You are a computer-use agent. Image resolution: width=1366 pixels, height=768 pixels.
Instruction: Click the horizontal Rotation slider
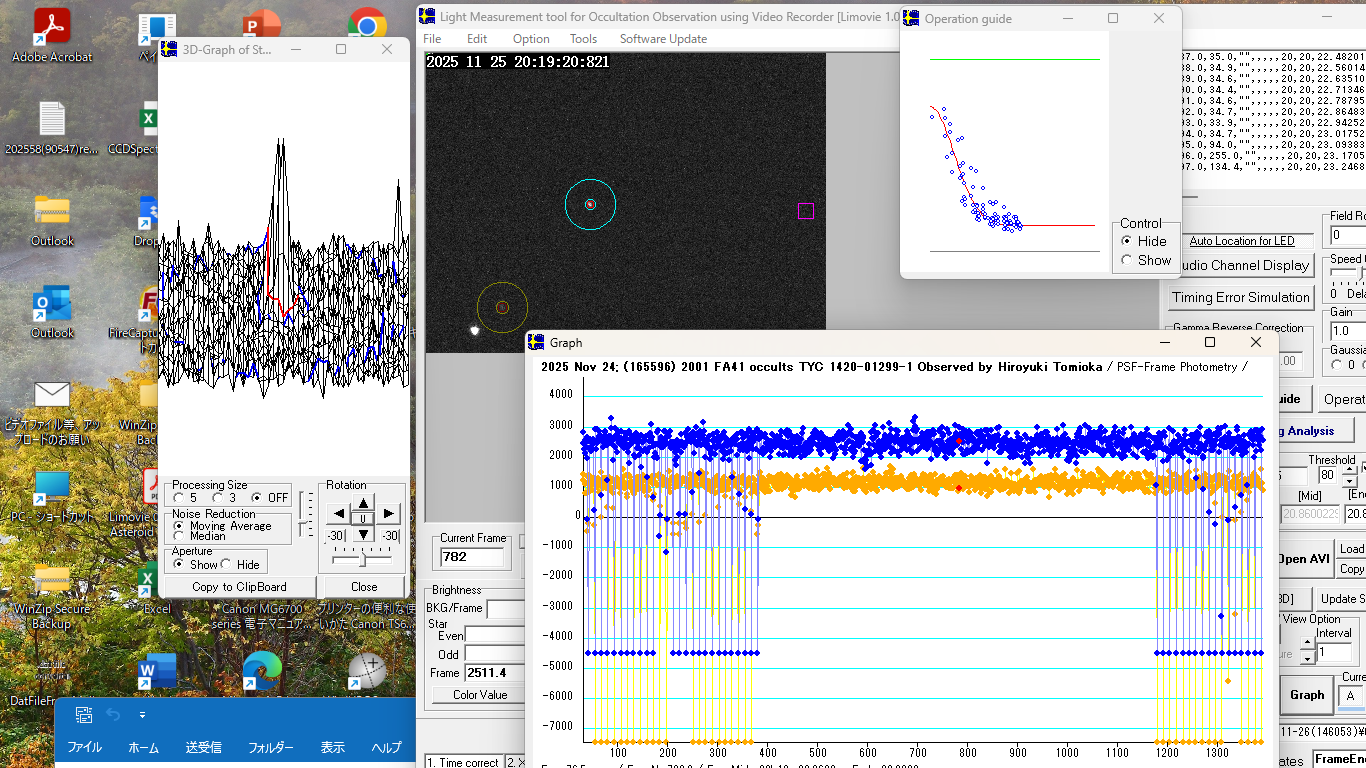click(x=361, y=561)
